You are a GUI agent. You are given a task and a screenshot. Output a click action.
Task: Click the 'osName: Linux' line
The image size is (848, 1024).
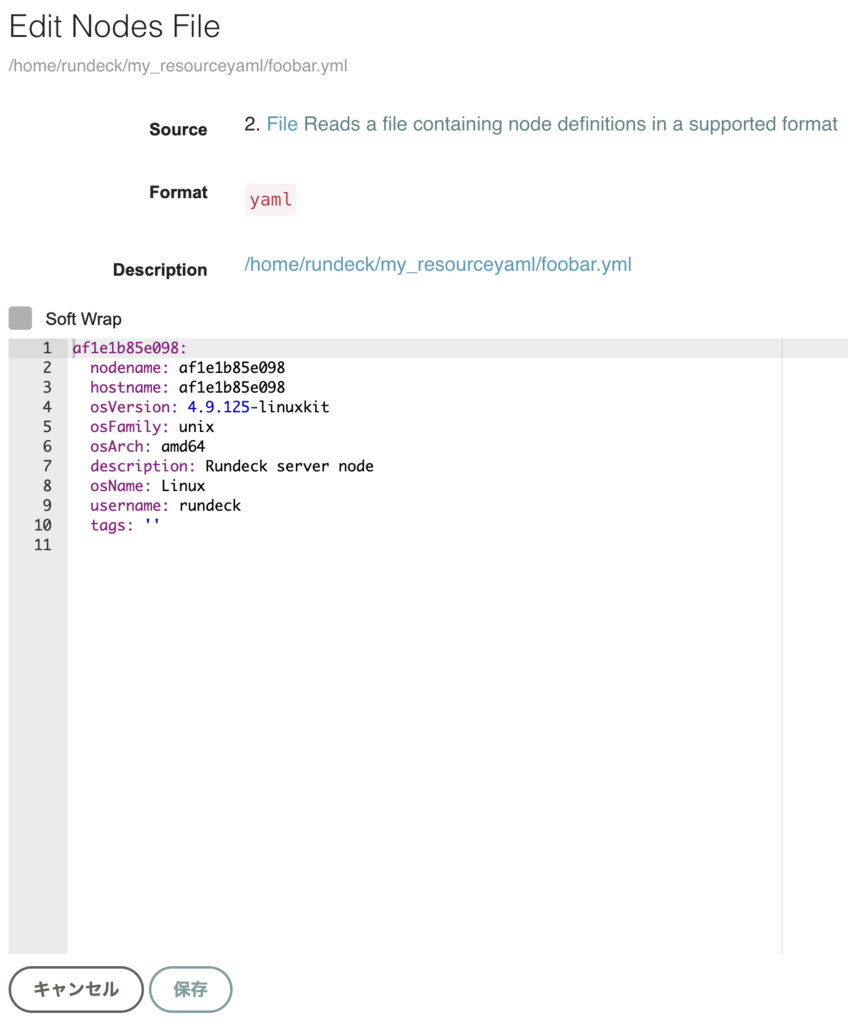tap(148, 485)
